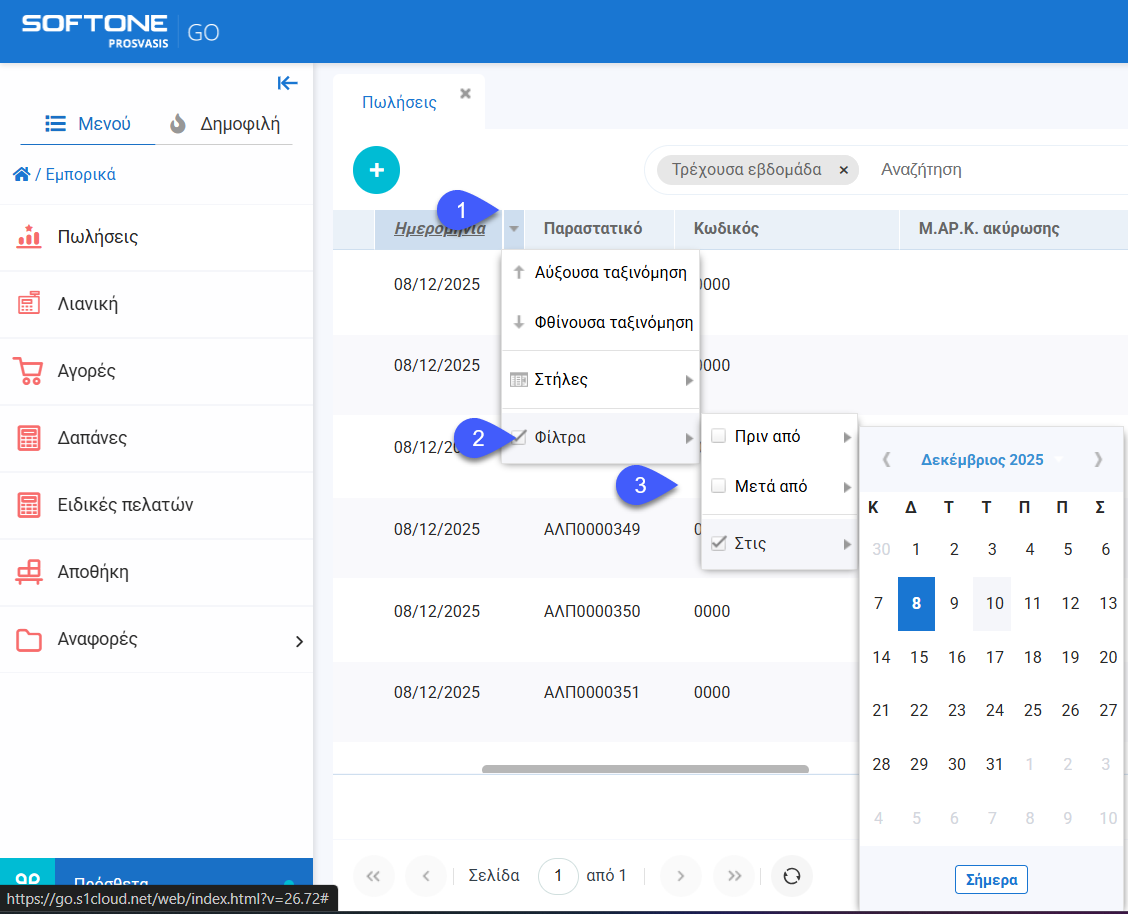The width and height of the screenshot is (1128, 914).
Task: Enable the Πριν από filter checkbox
Action: pos(718,436)
